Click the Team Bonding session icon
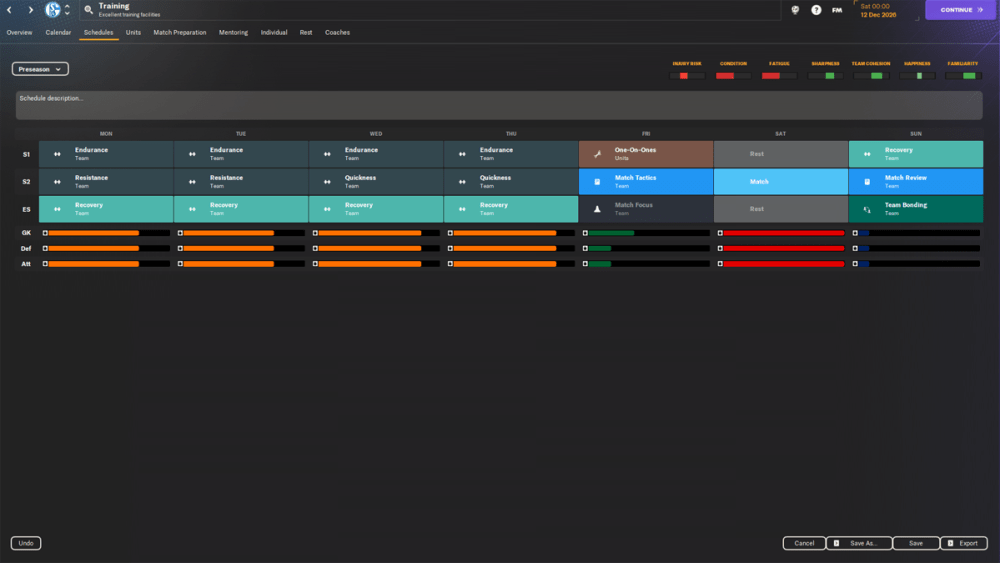Screen dimensions: 1000x563 867,209
